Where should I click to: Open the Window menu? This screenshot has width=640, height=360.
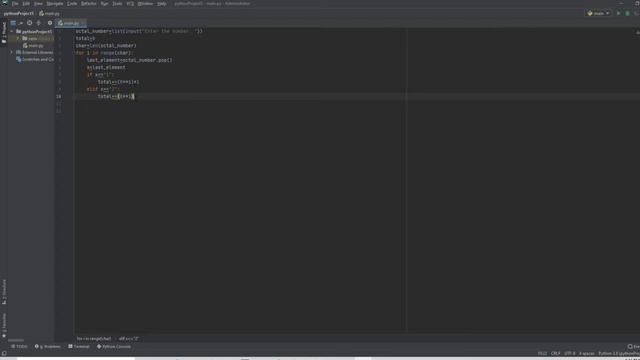(x=145, y=4)
